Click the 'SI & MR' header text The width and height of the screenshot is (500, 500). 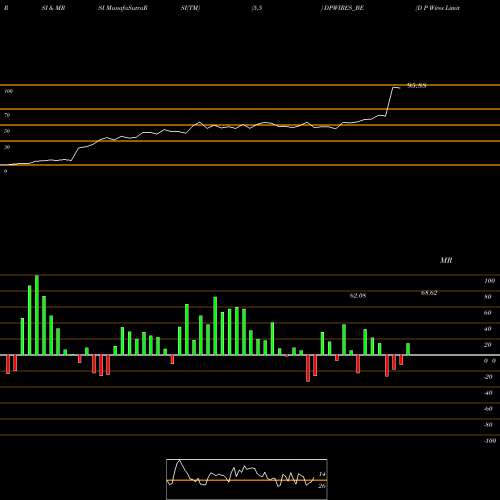(x=53, y=8)
